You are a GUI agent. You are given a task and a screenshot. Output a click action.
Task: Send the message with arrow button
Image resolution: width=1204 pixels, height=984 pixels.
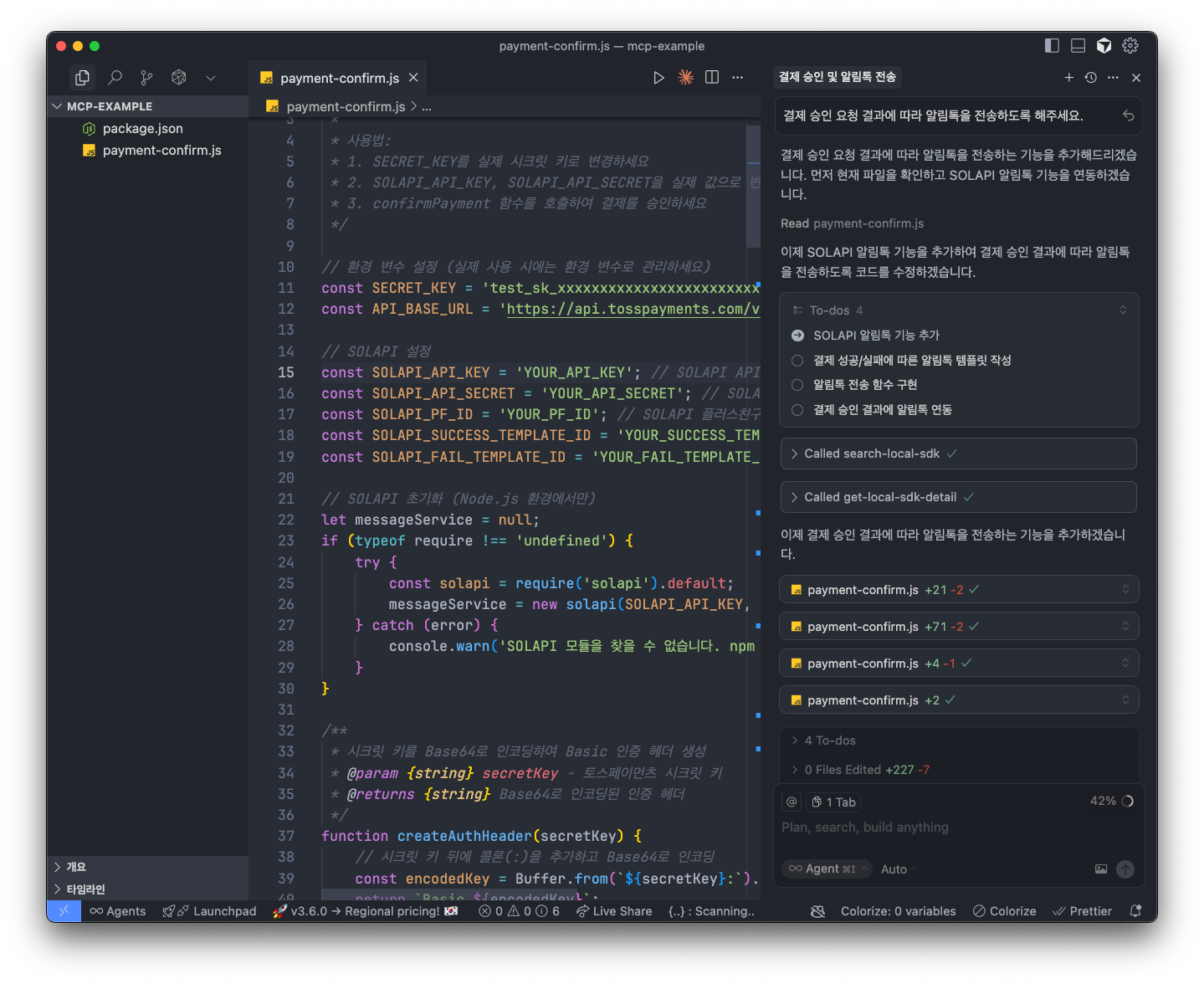coord(1125,869)
